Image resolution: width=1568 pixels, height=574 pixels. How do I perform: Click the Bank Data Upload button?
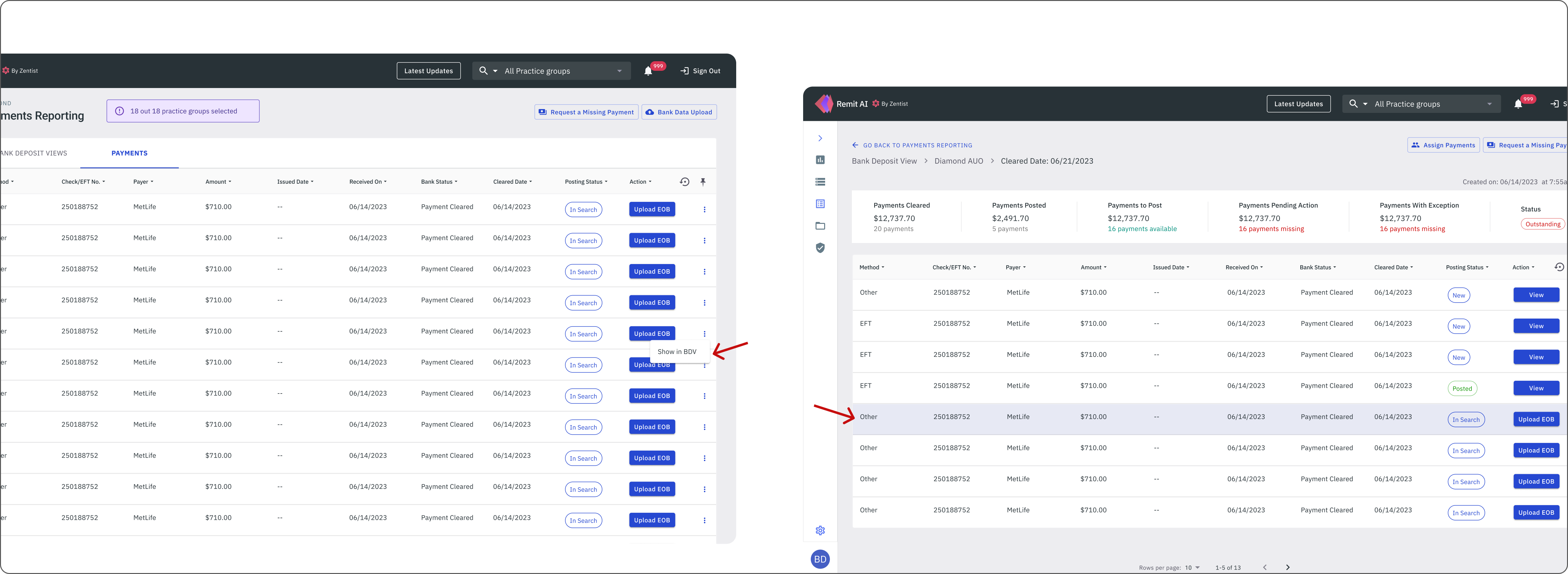pyautogui.click(x=679, y=112)
